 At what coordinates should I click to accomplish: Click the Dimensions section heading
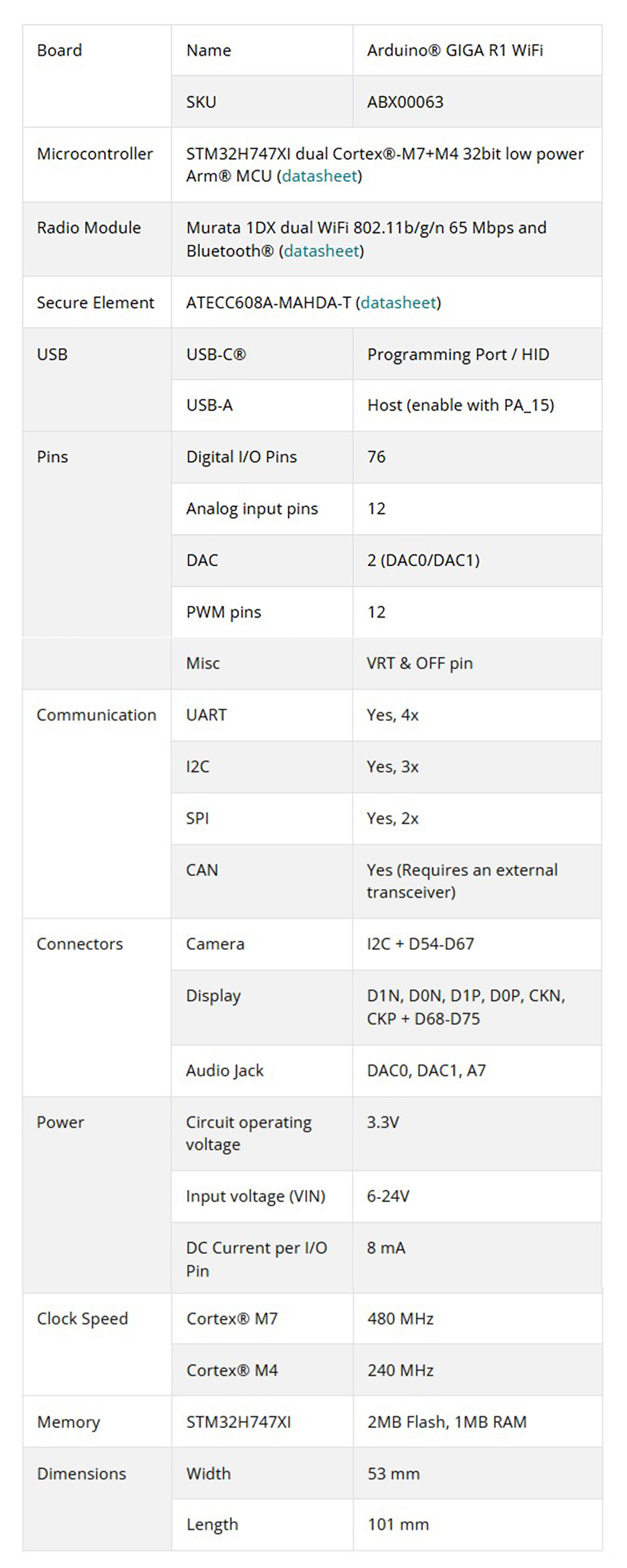coord(82,1473)
